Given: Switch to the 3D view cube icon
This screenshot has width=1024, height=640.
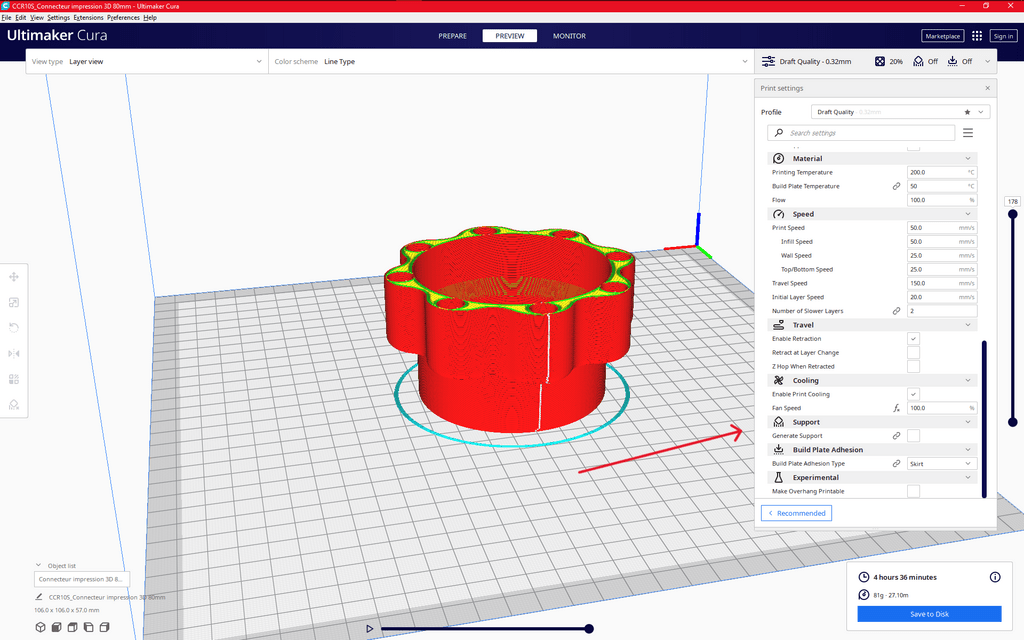Looking at the screenshot, I should pos(40,627).
